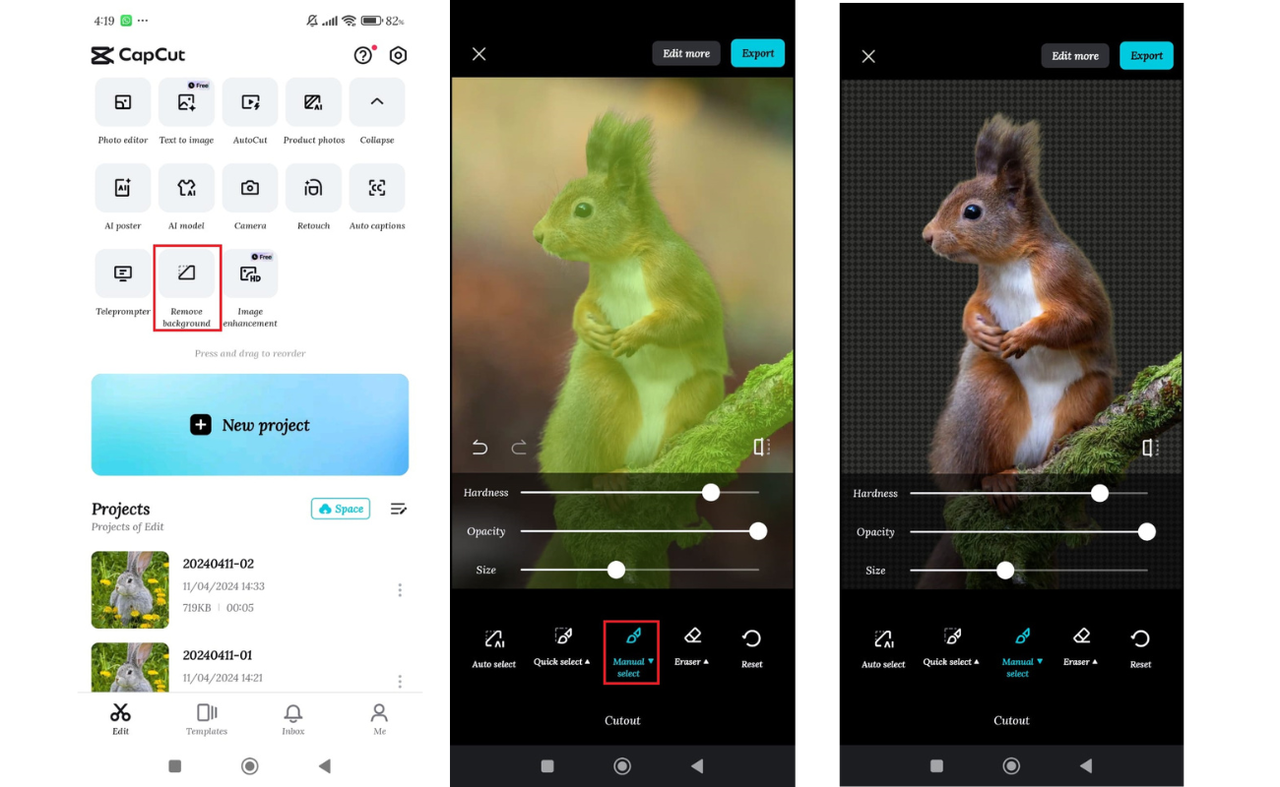Reset the selection on green-squirrel screen
This screenshot has height=787, width=1280.
pyautogui.click(x=752, y=648)
